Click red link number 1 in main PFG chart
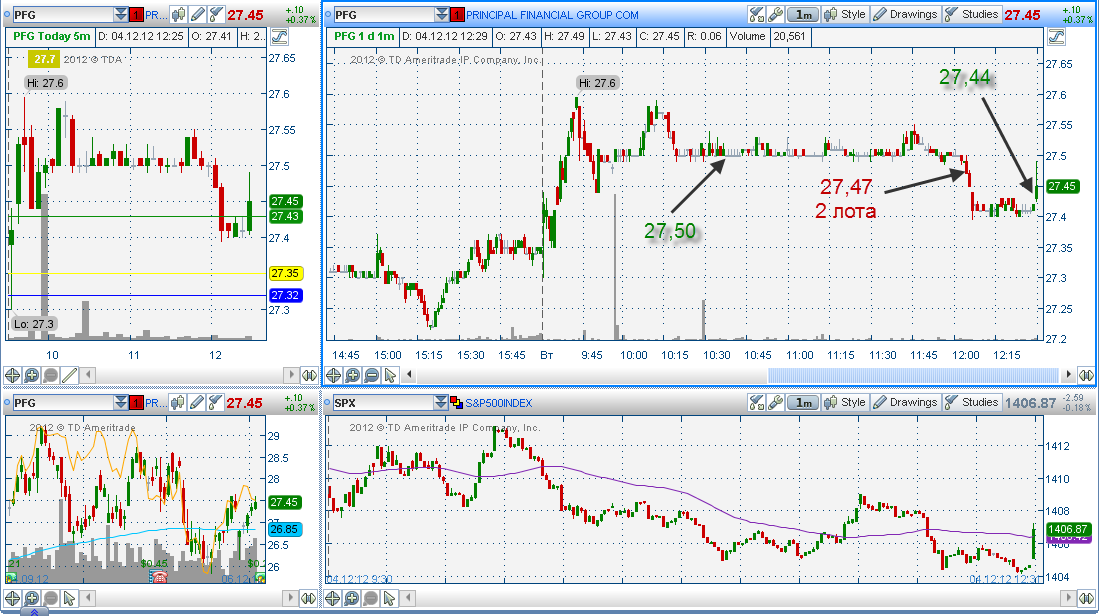Viewport: 1099px width, 616px height. (x=457, y=14)
